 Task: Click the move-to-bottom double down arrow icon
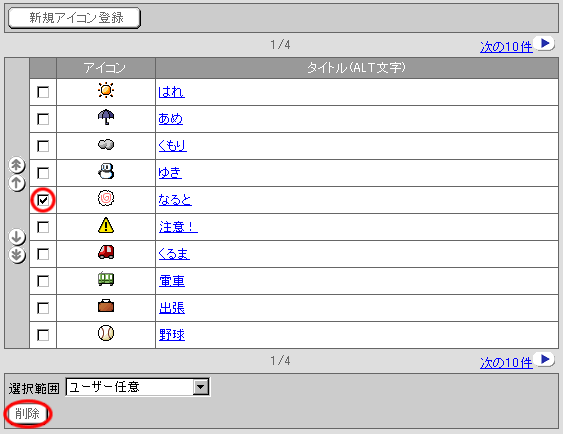coord(17,255)
